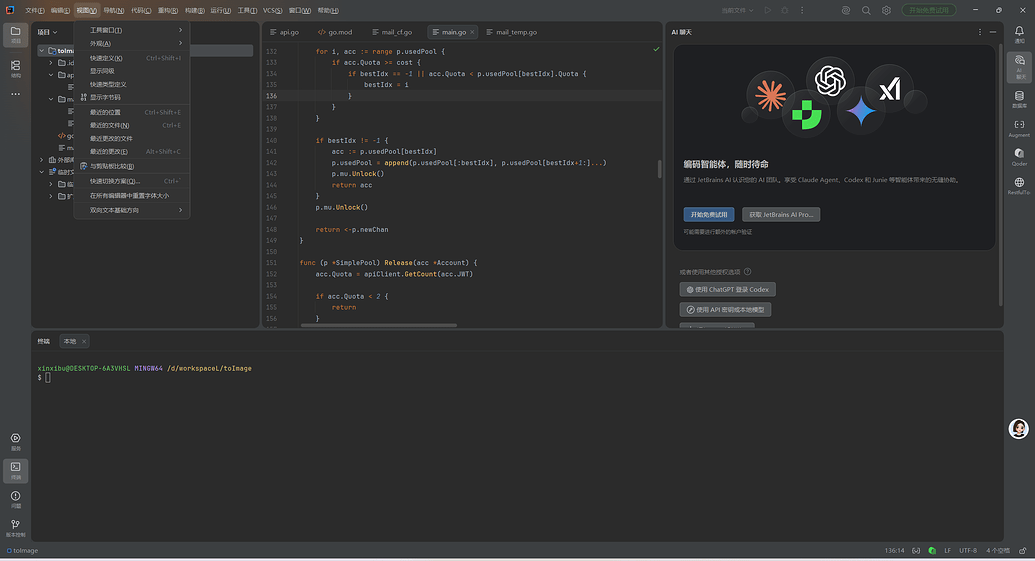The height and width of the screenshot is (561, 1035).
Task: Click the editor horizontal scrollbar
Action: [379, 325]
